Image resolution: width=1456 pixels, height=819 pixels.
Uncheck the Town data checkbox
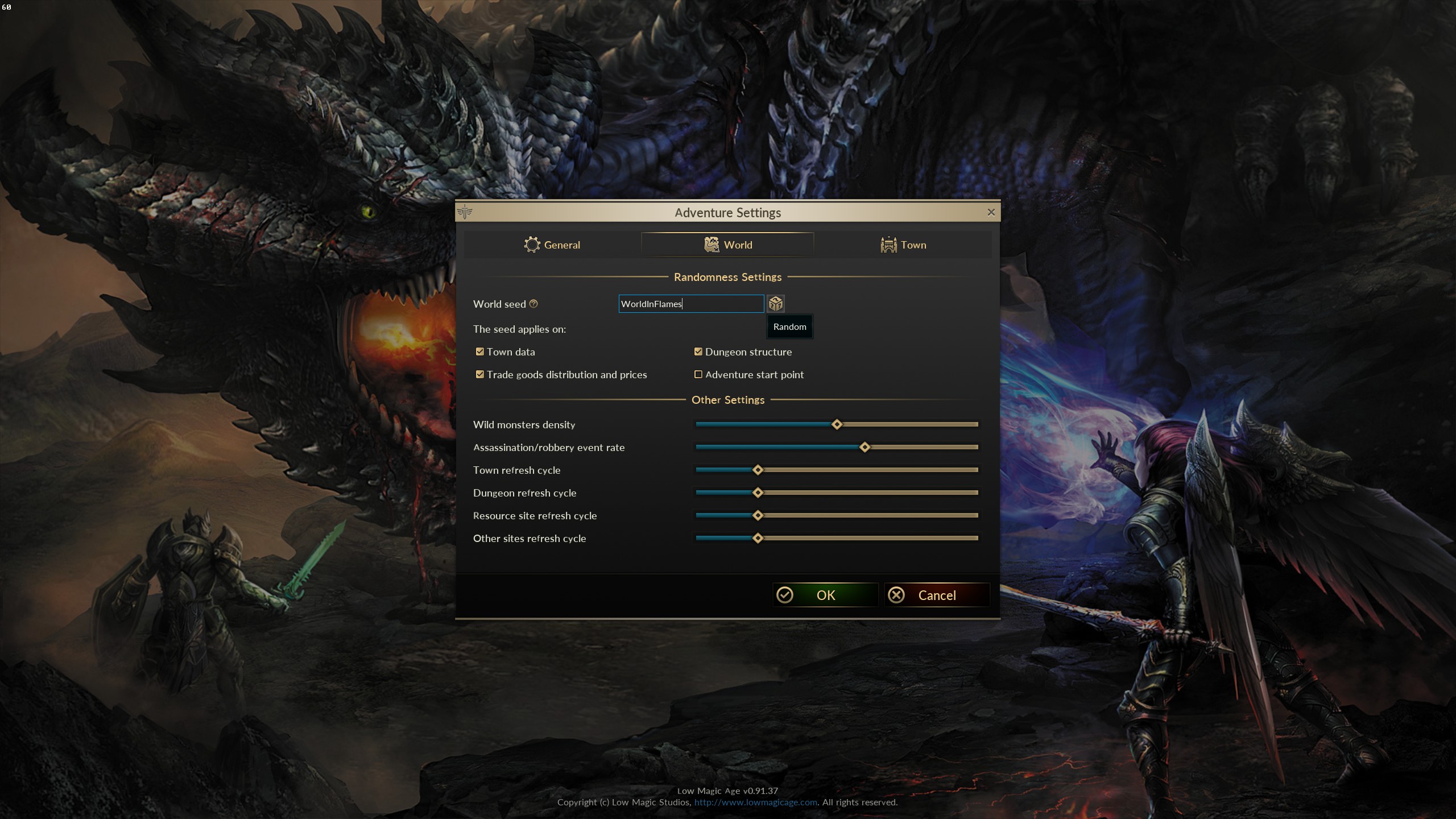(480, 351)
